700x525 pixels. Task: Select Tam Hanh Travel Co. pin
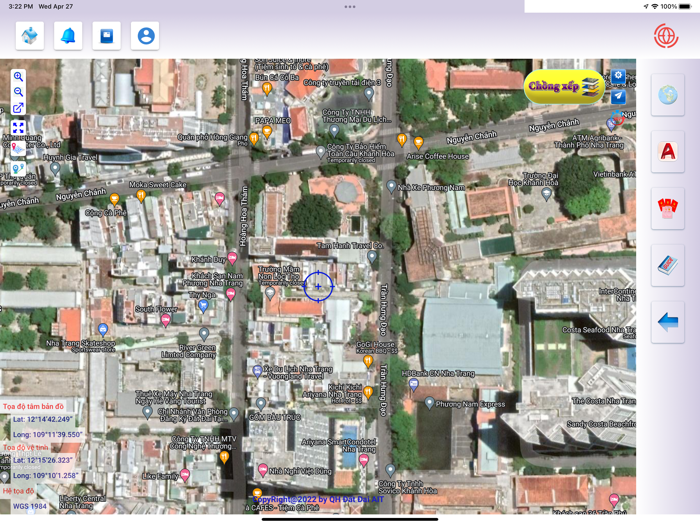(372, 256)
